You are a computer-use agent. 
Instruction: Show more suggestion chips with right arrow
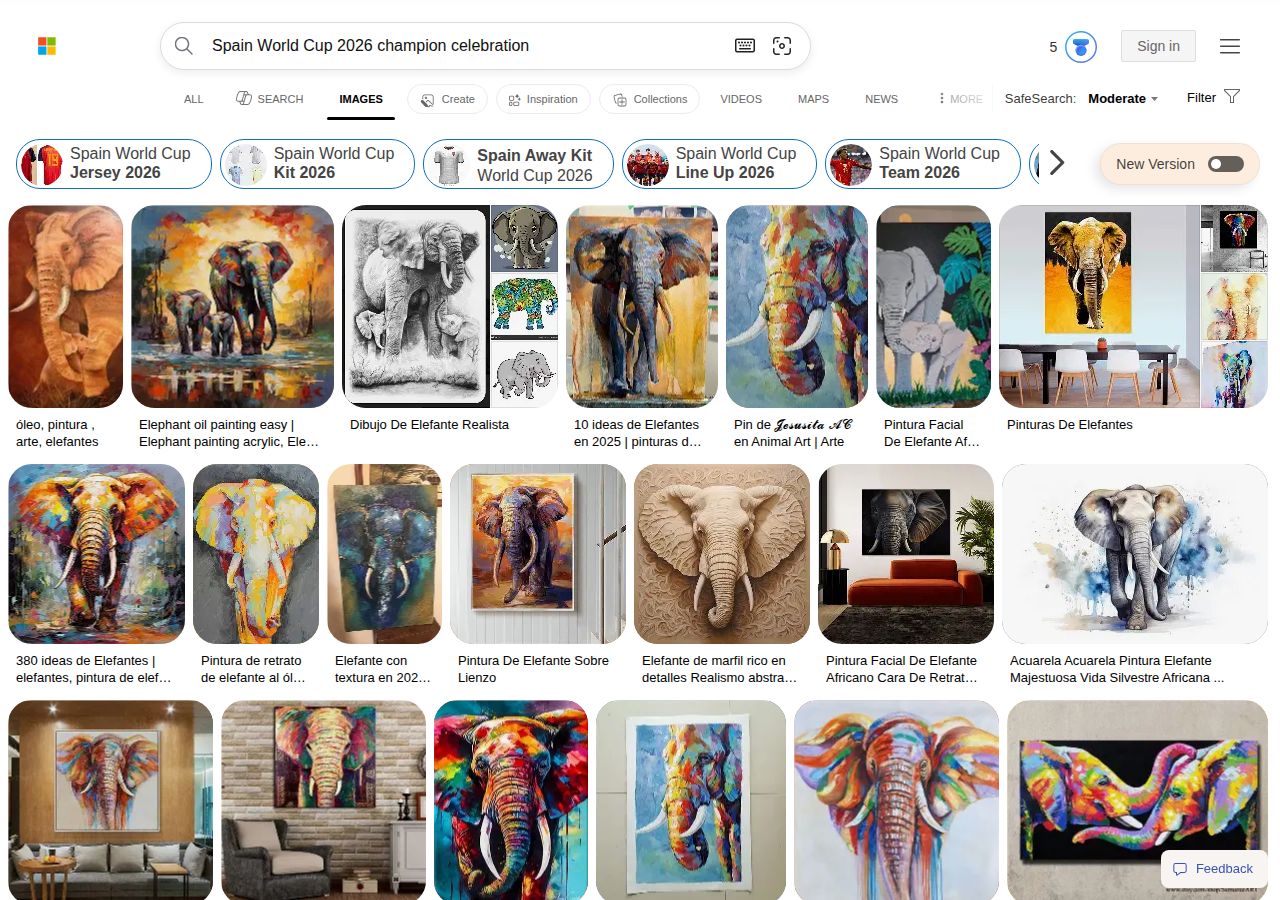(1056, 163)
